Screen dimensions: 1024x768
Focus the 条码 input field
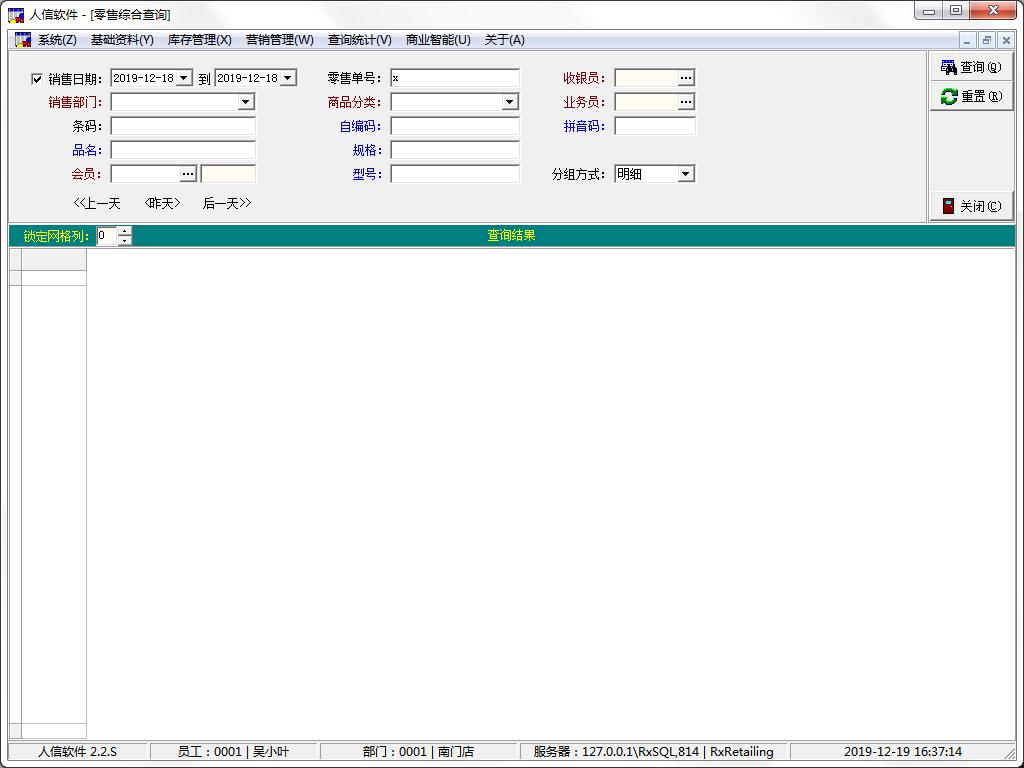click(183, 126)
